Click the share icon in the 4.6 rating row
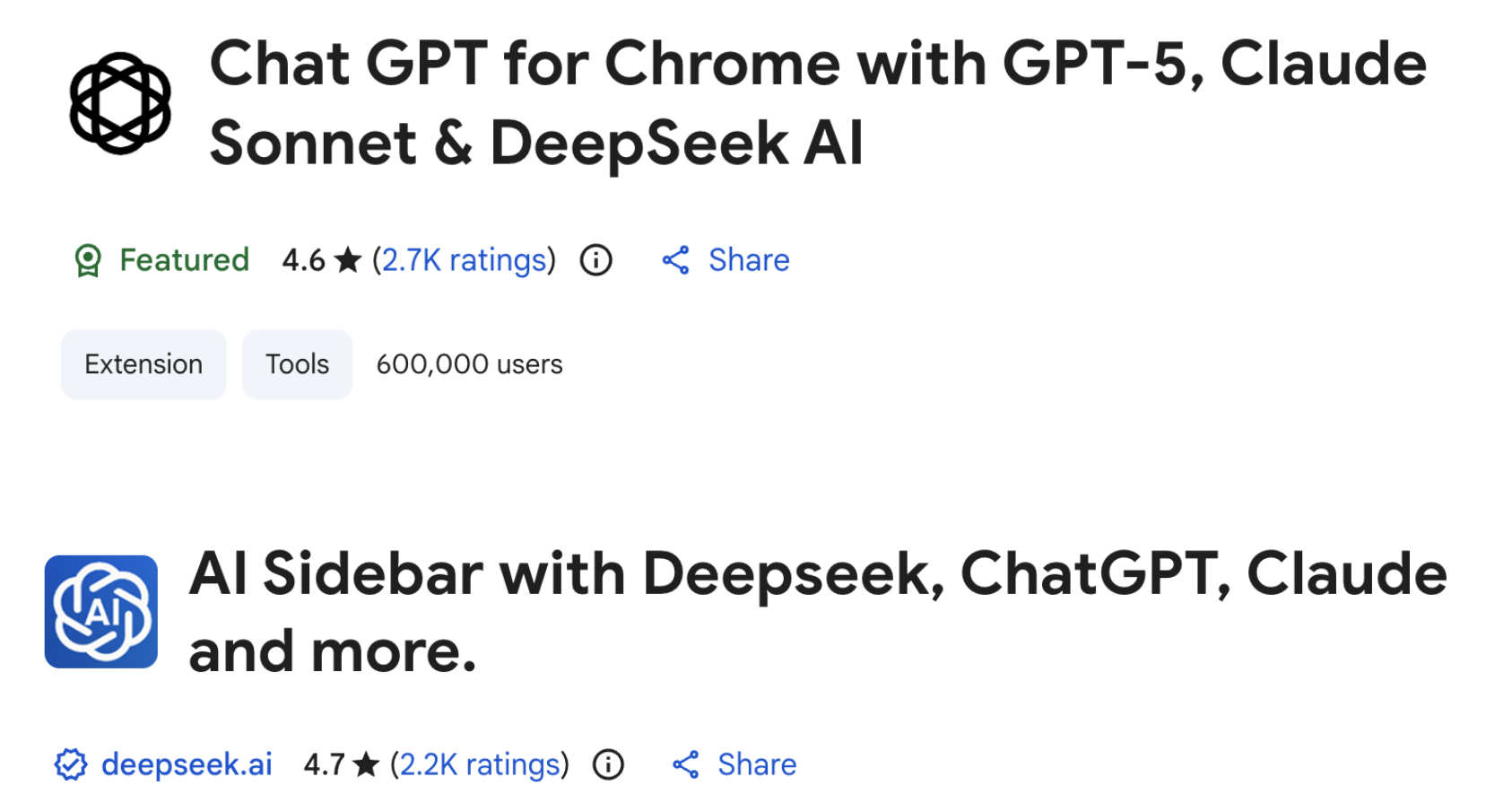 675,260
